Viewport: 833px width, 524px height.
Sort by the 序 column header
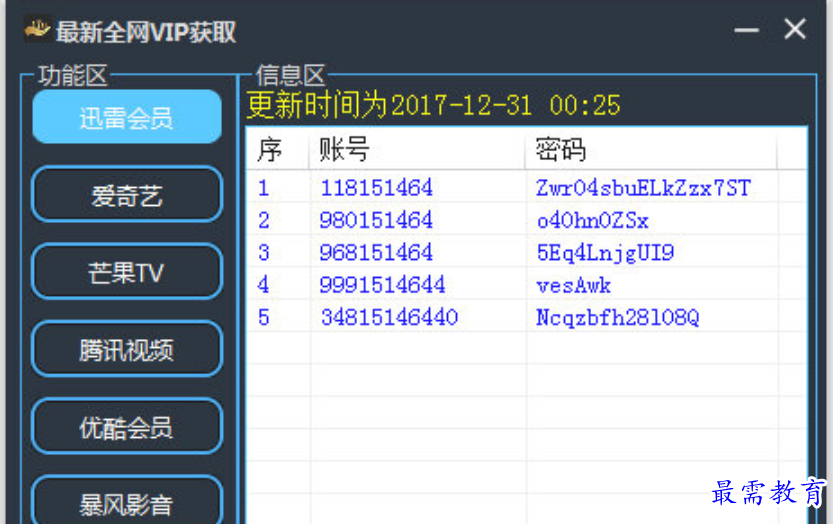(277, 149)
